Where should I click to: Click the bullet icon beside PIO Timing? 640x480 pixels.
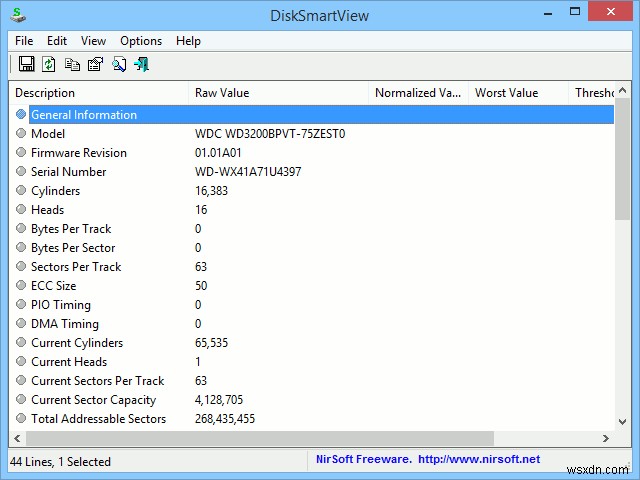(x=21, y=304)
